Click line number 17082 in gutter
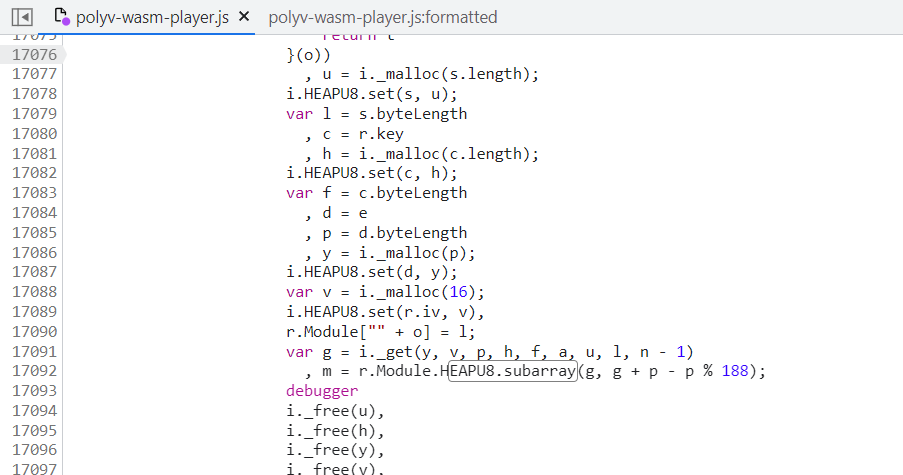 [35, 173]
